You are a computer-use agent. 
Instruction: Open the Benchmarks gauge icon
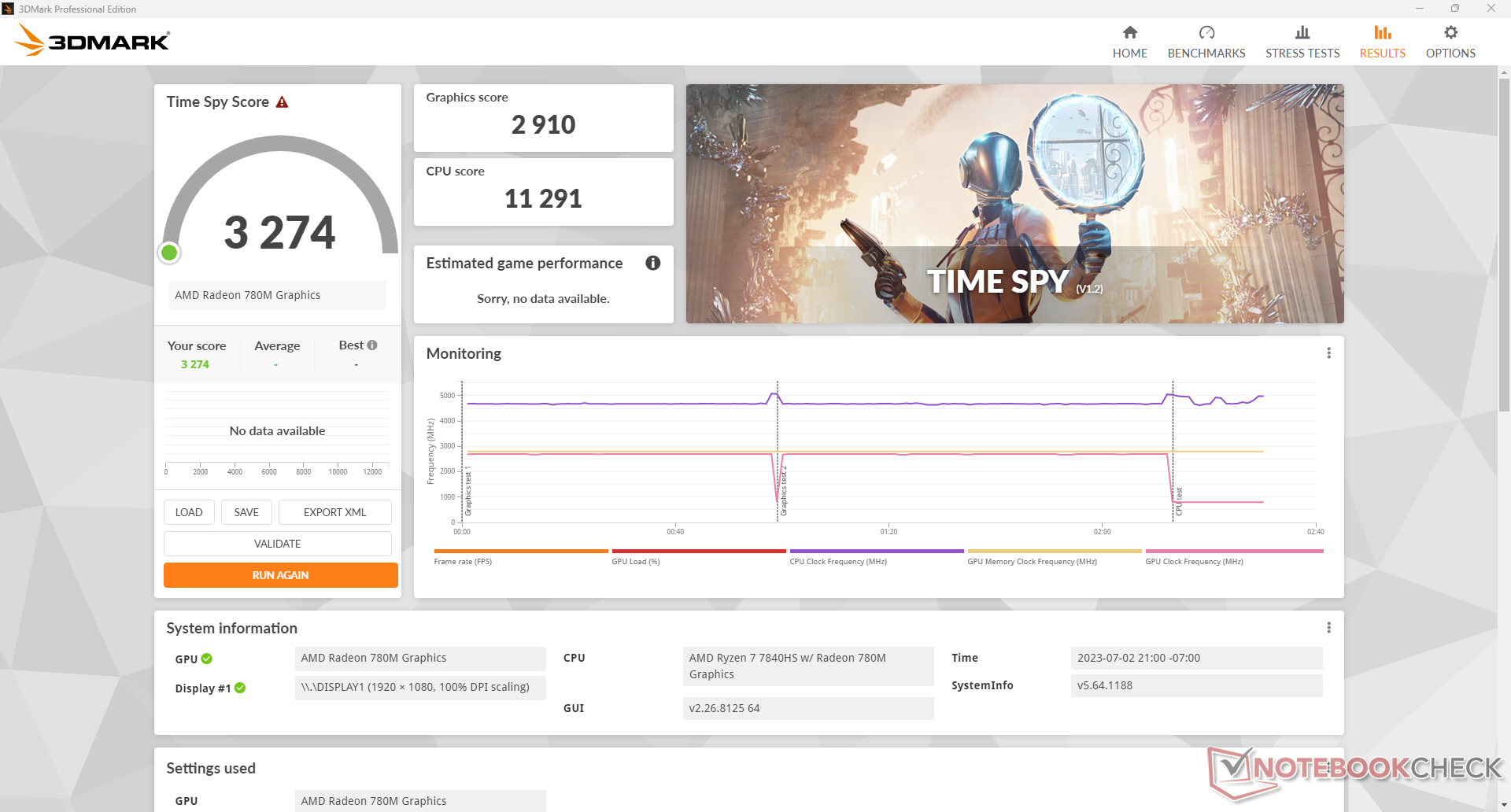click(1206, 32)
